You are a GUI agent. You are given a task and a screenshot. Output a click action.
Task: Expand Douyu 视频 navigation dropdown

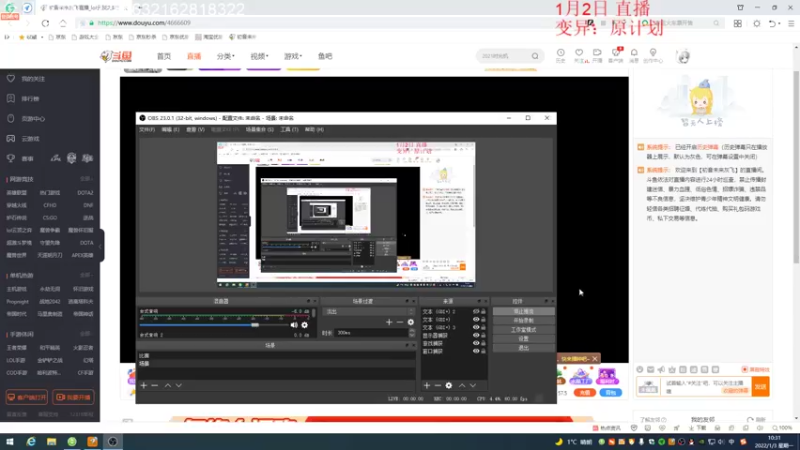pyautogui.click(x=259, y=56)
